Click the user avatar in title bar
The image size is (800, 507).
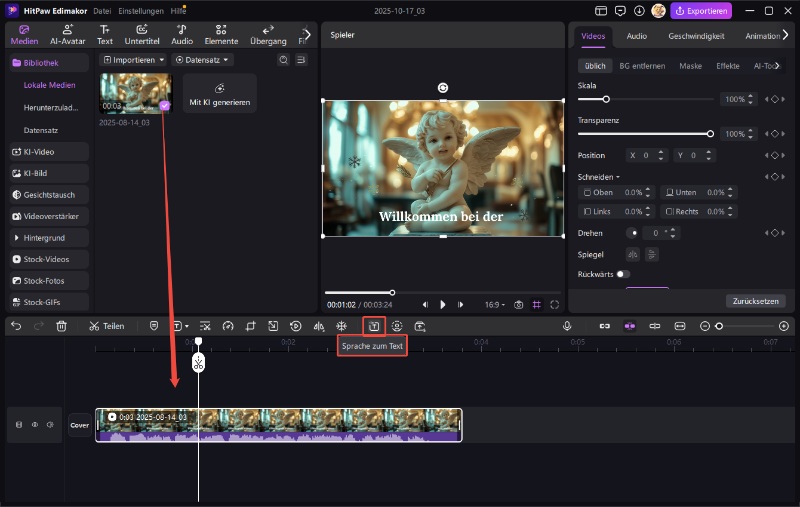coord(658,11)
